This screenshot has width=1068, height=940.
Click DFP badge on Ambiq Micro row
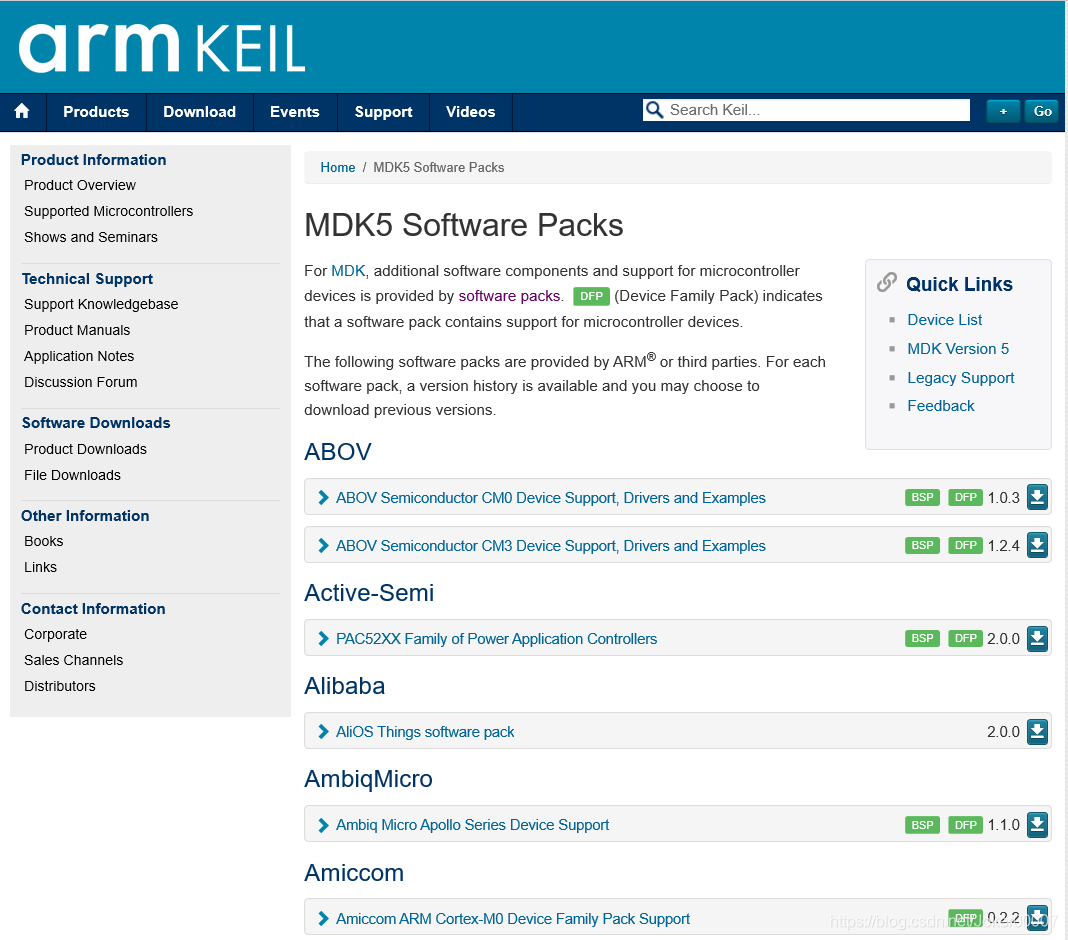pyautogui.click(x=965, y=825)
